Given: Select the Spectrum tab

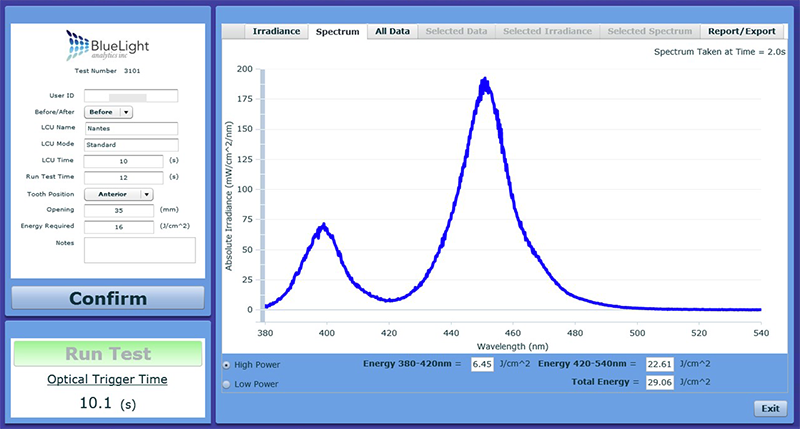Looking at the screenshot, I should 337,31.
